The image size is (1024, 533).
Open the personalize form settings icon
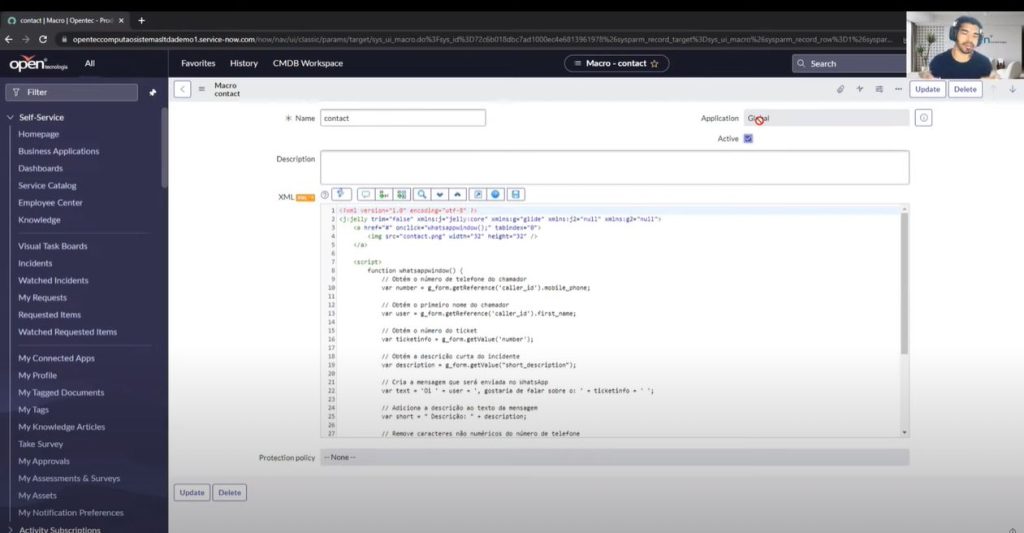tap(879, 89)
